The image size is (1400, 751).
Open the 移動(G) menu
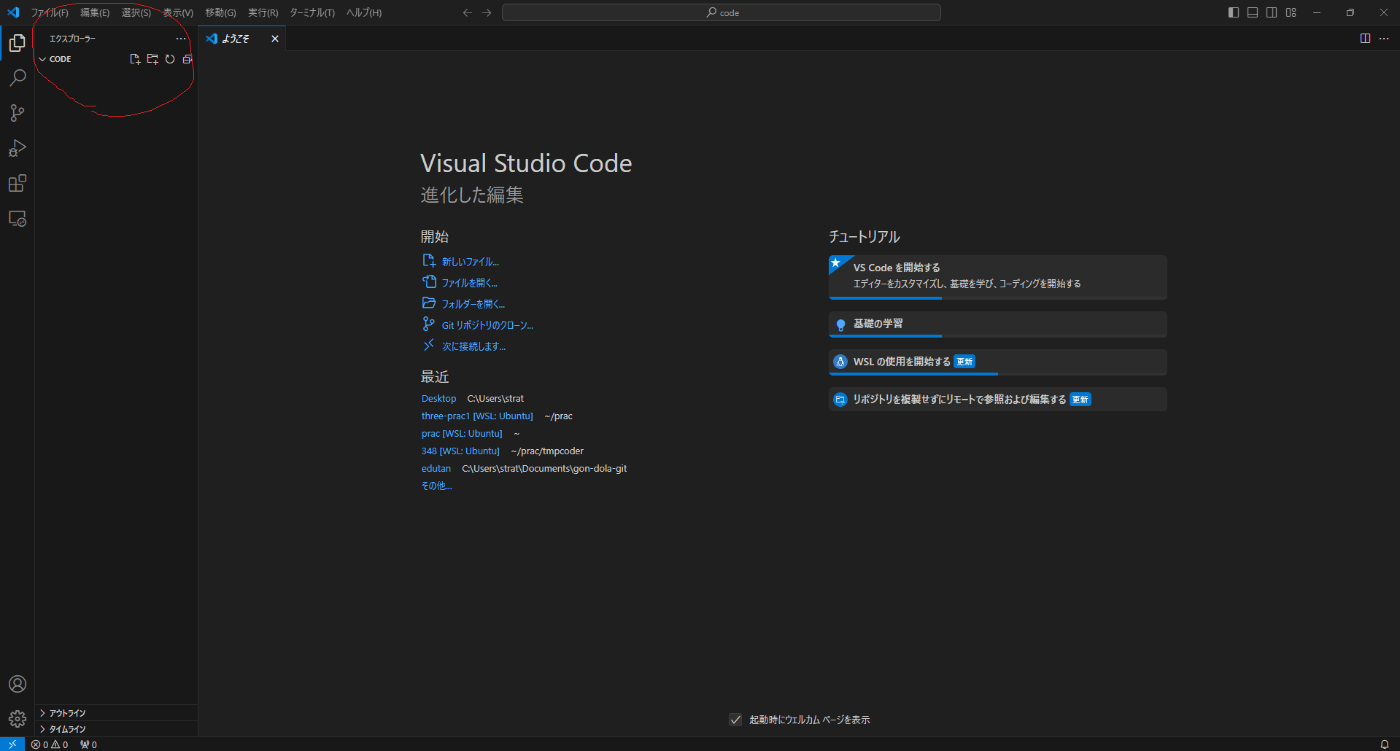point(220,12)
